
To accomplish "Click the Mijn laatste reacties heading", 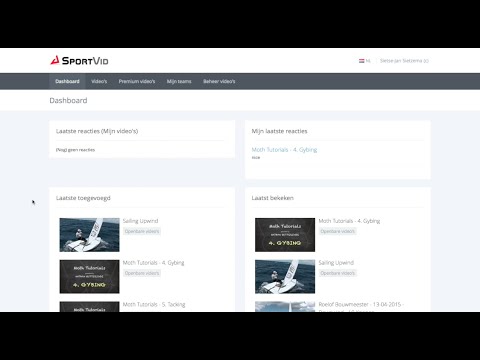I will click(279, 131).
